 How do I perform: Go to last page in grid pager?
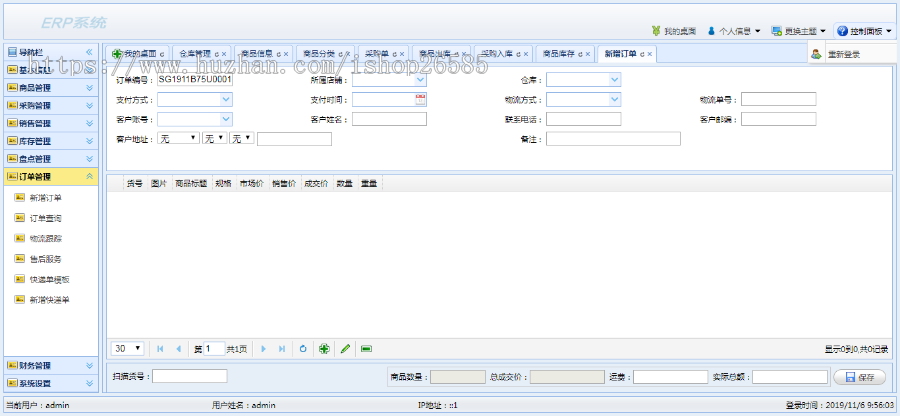click(282, 349)
